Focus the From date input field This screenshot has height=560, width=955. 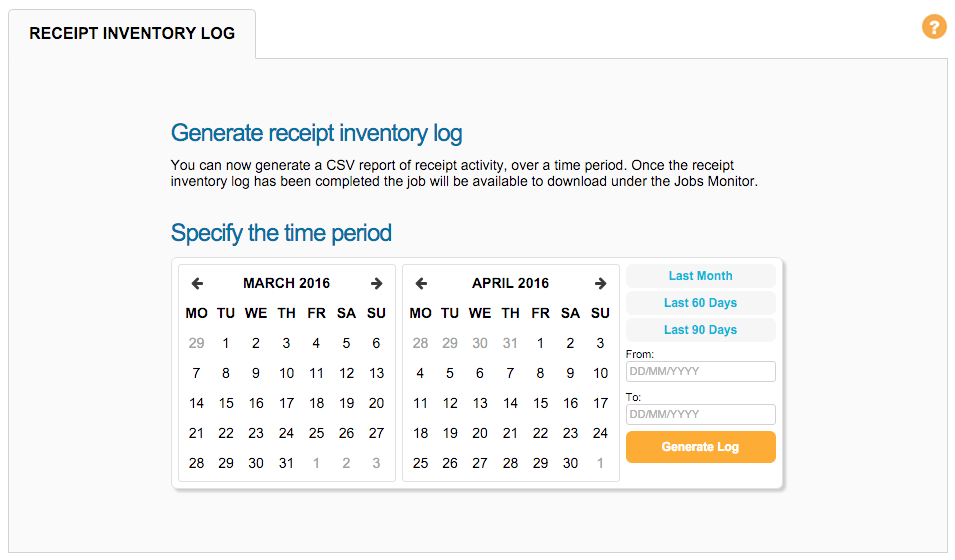(x=700, y=371)
